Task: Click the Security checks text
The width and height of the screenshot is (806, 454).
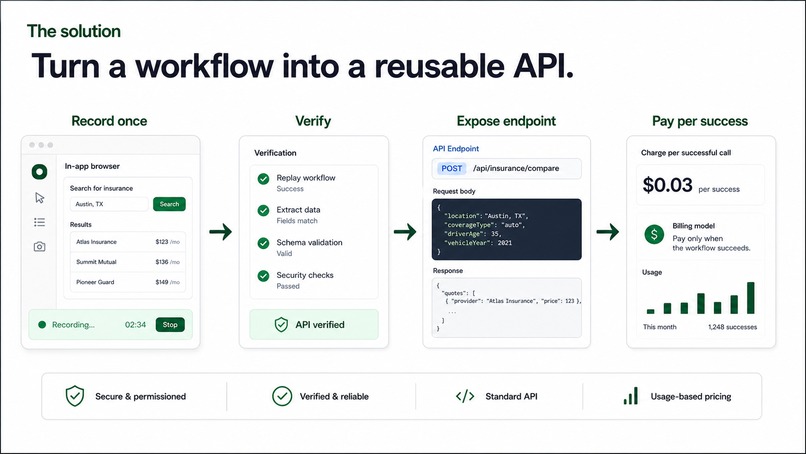Action: [x=305, y=276]
